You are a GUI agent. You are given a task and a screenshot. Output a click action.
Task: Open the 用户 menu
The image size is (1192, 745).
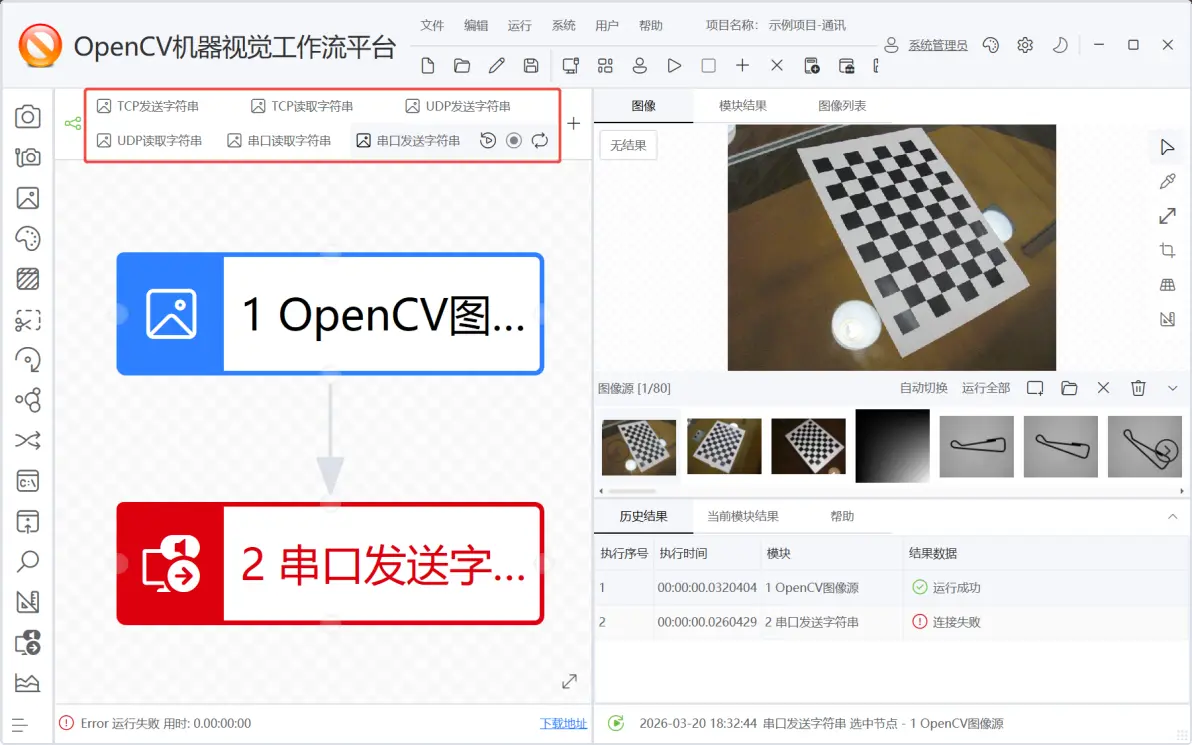coord(607,25)
